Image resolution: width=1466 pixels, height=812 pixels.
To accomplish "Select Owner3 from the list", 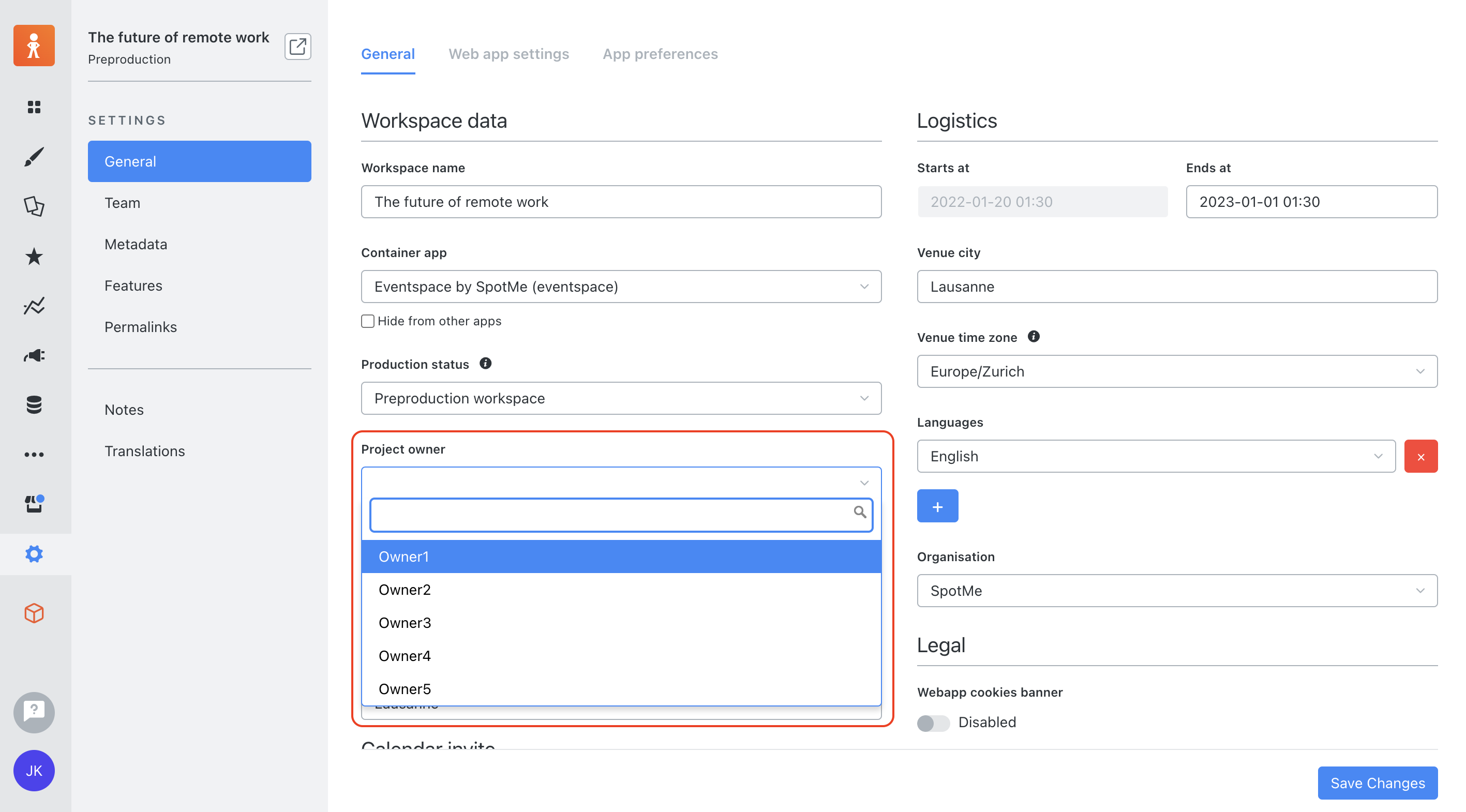I will (x=621, y=623).
